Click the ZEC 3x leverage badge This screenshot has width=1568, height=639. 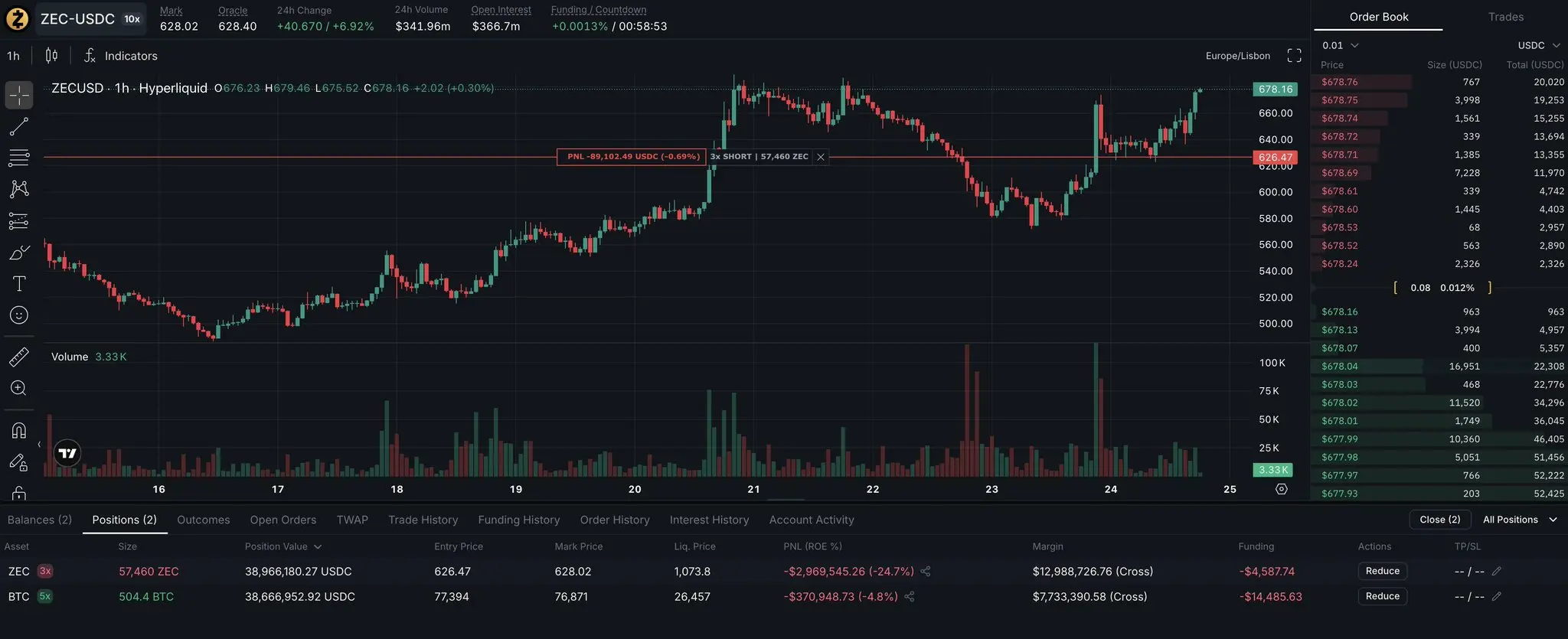click(45, 571)
